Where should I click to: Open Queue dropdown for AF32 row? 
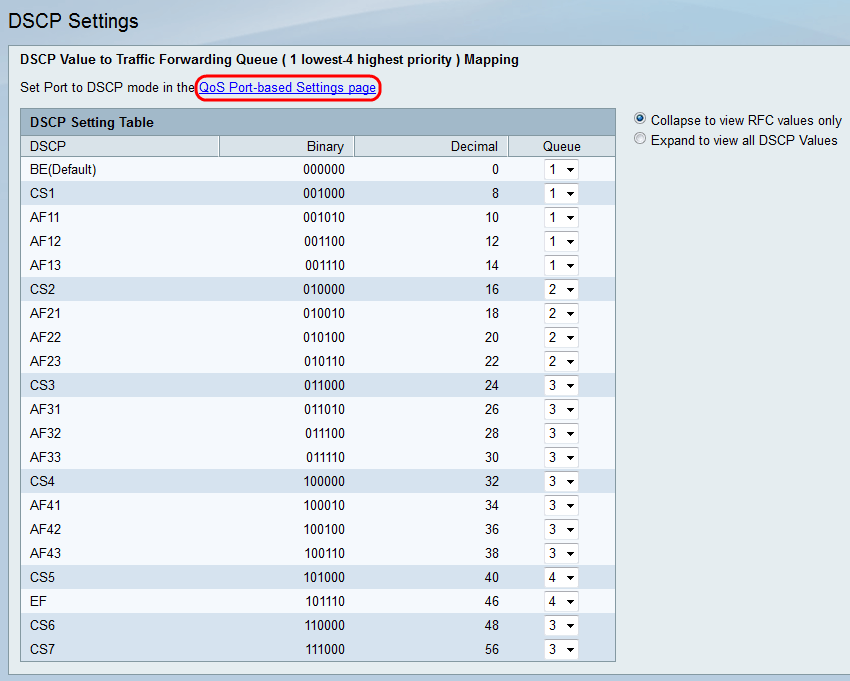[x=561, y=433]
